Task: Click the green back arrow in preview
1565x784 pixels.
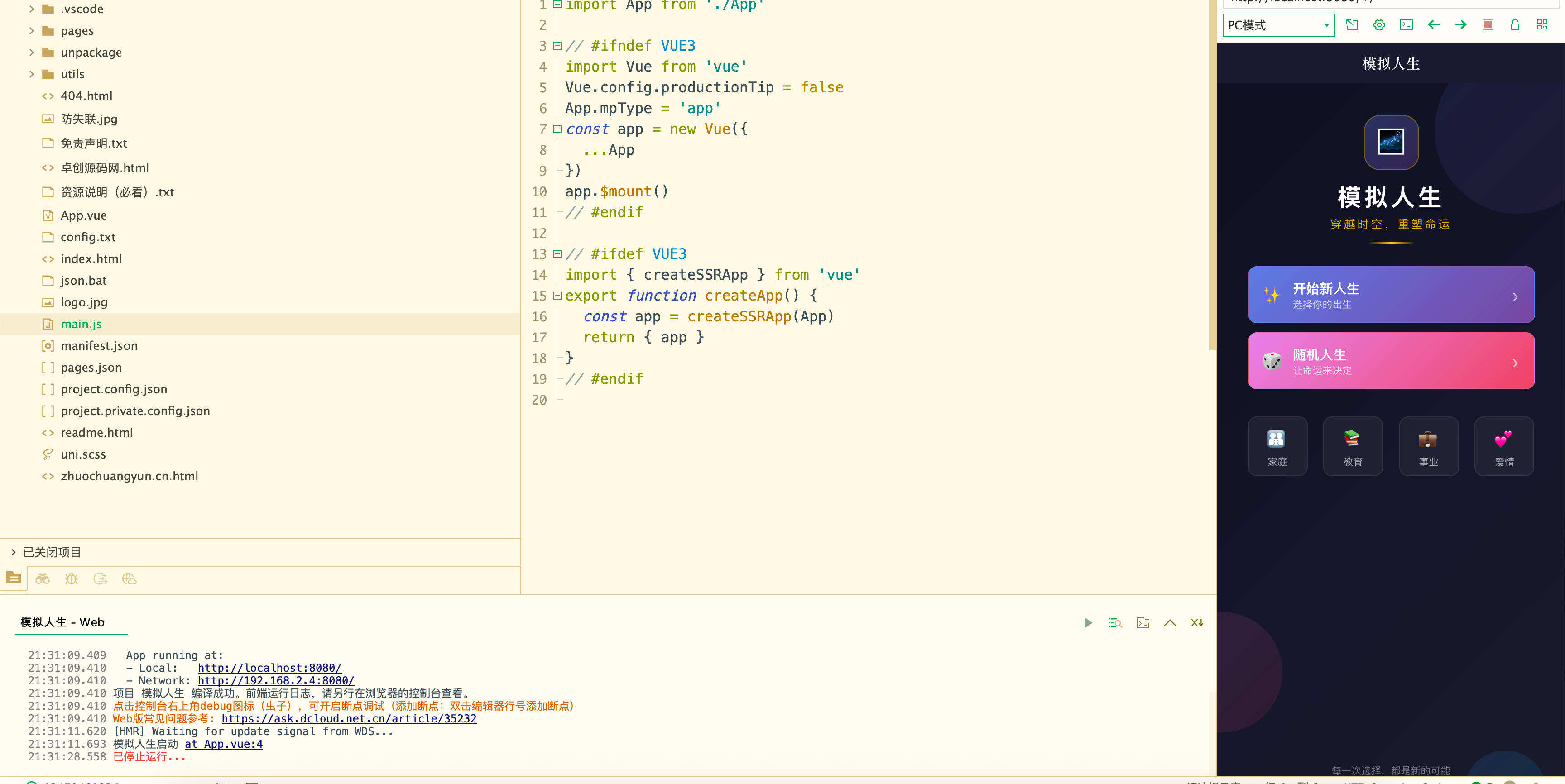Action: coord(1433,25)
